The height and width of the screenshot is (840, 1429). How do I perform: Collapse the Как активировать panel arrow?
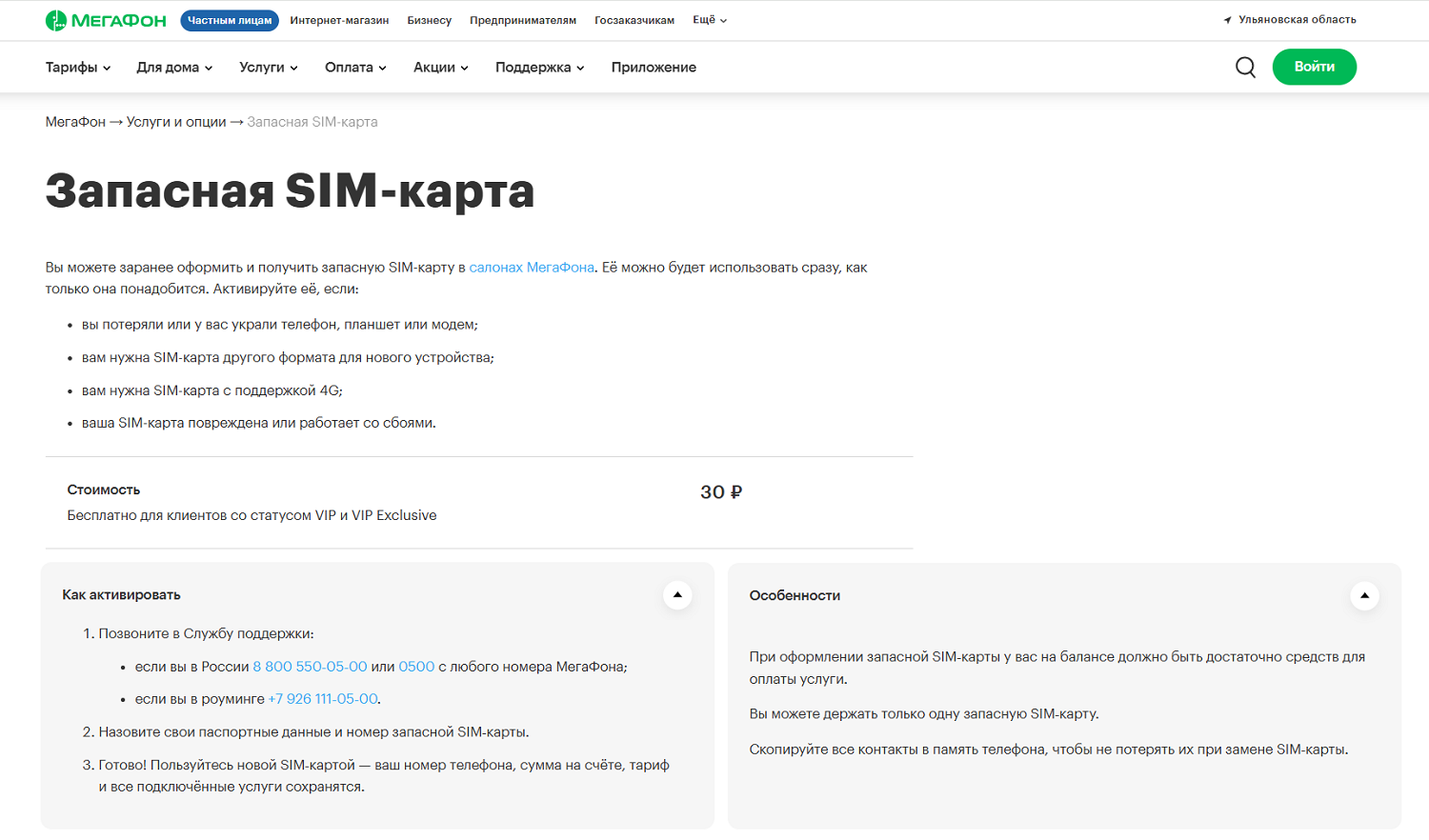click(677, 595)
